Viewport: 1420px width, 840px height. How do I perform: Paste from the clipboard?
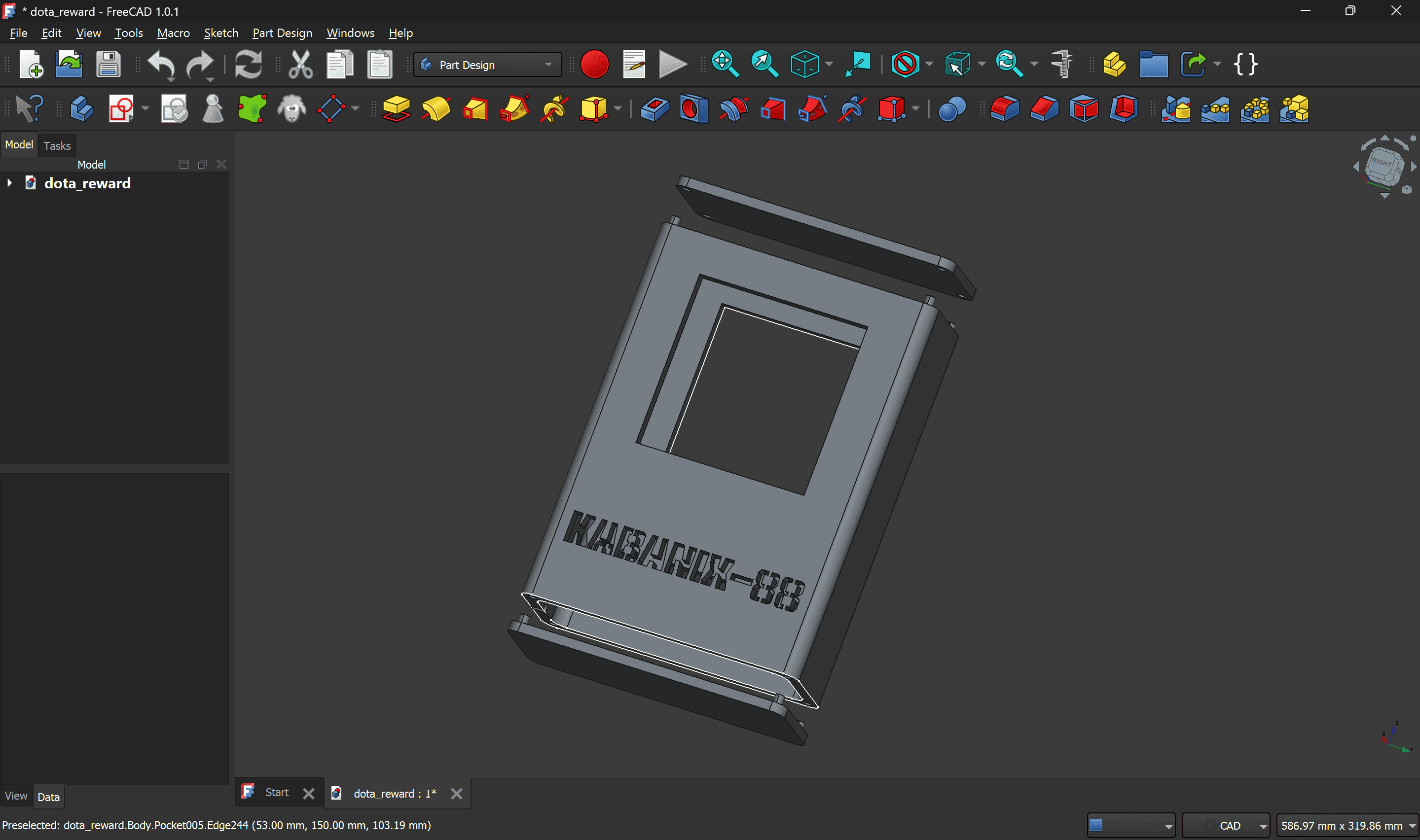(380, 65)
